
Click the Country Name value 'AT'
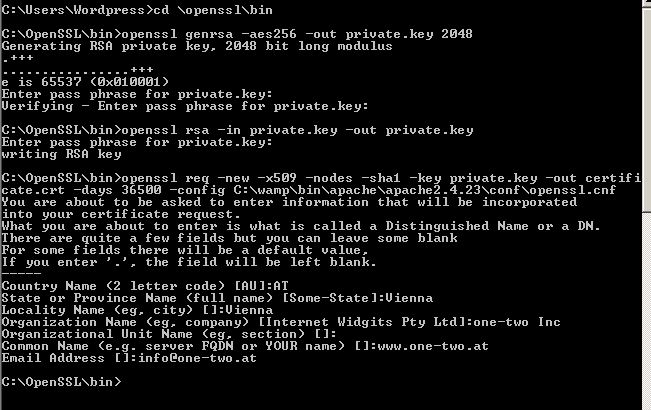coord(281,286)
